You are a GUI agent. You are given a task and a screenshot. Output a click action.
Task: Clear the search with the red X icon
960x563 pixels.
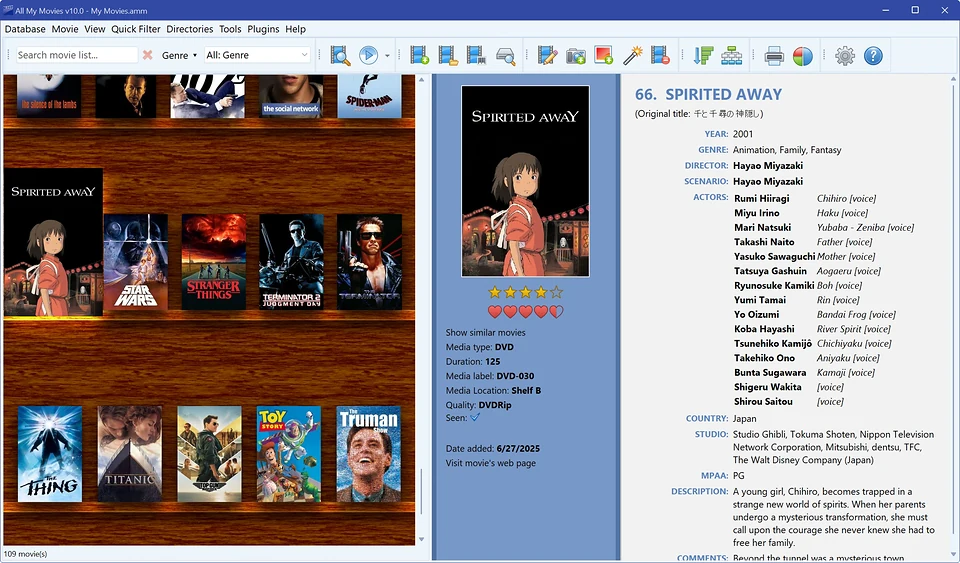click(148, 55)
